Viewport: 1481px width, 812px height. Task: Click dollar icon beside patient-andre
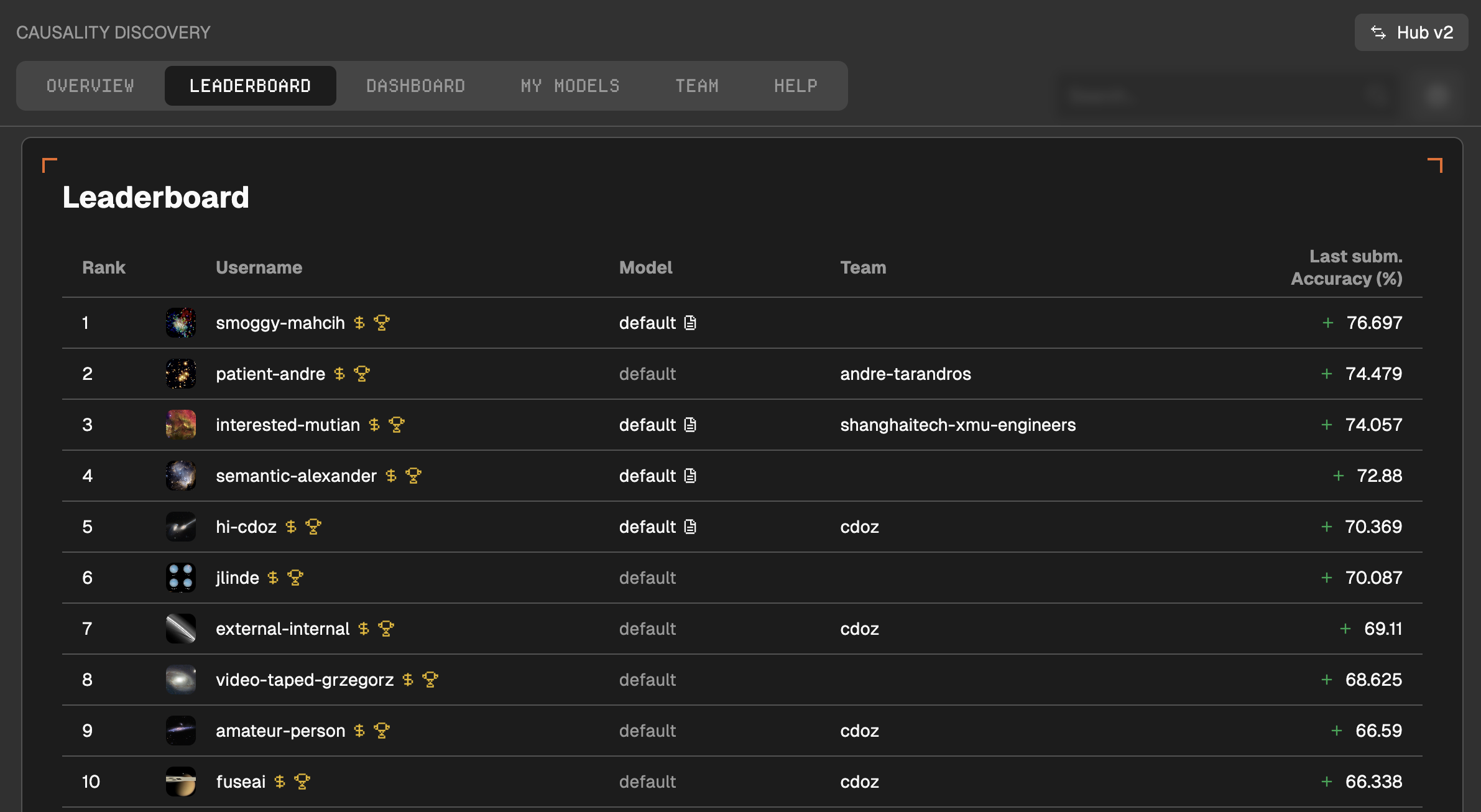[x=339, y=374]
